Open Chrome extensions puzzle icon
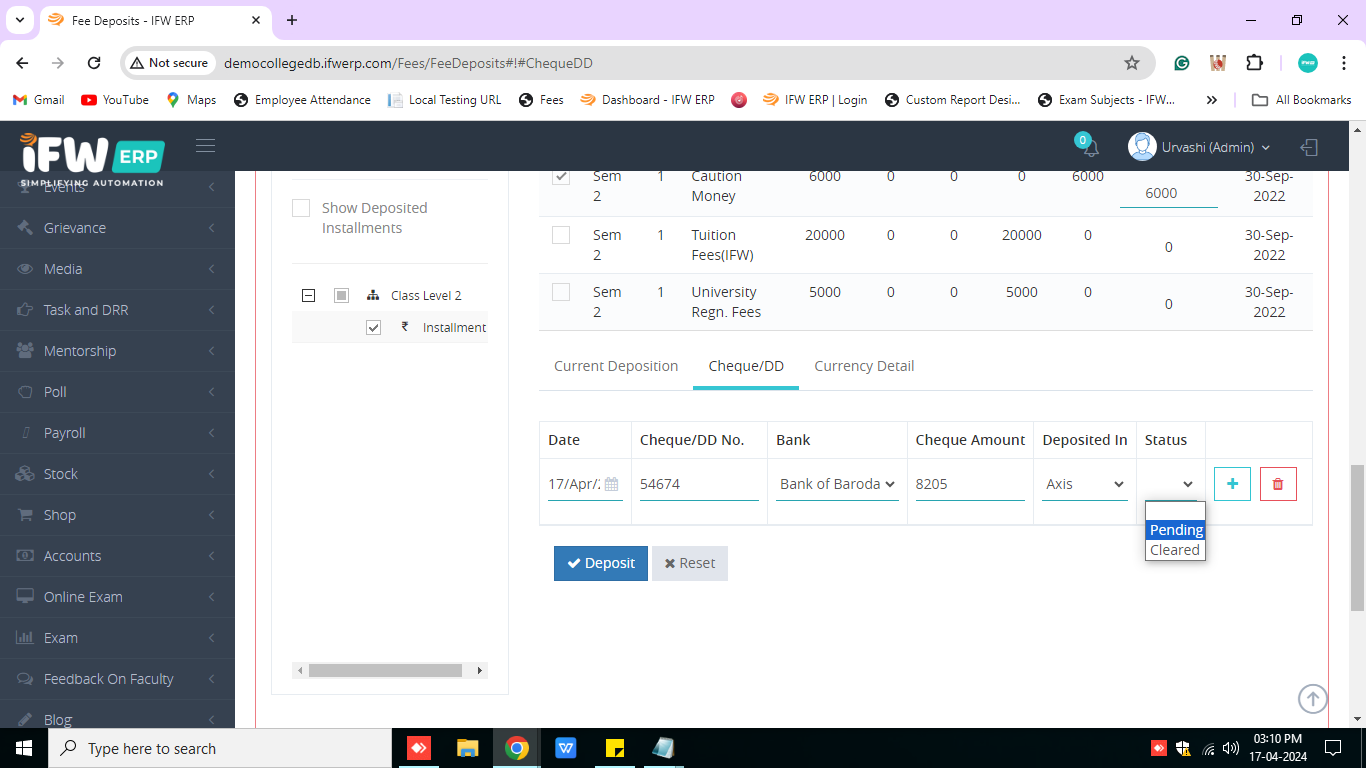 coord(1254,63)
